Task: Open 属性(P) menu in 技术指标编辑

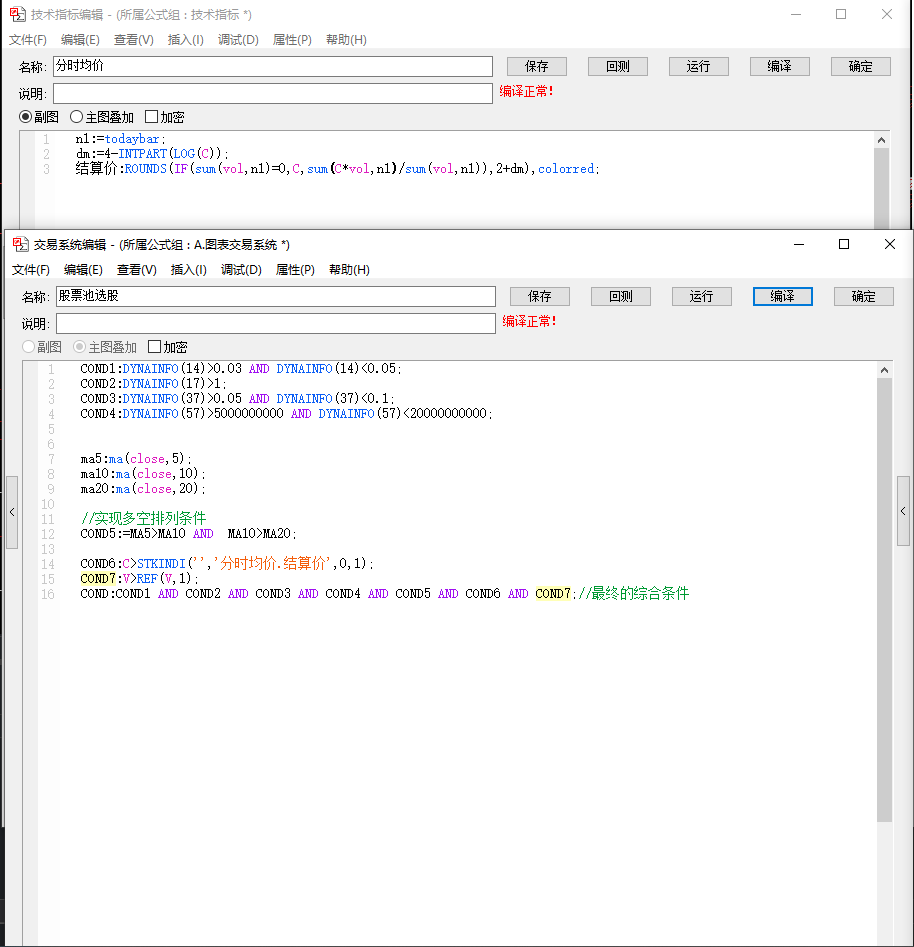Action: coord(292,40)
